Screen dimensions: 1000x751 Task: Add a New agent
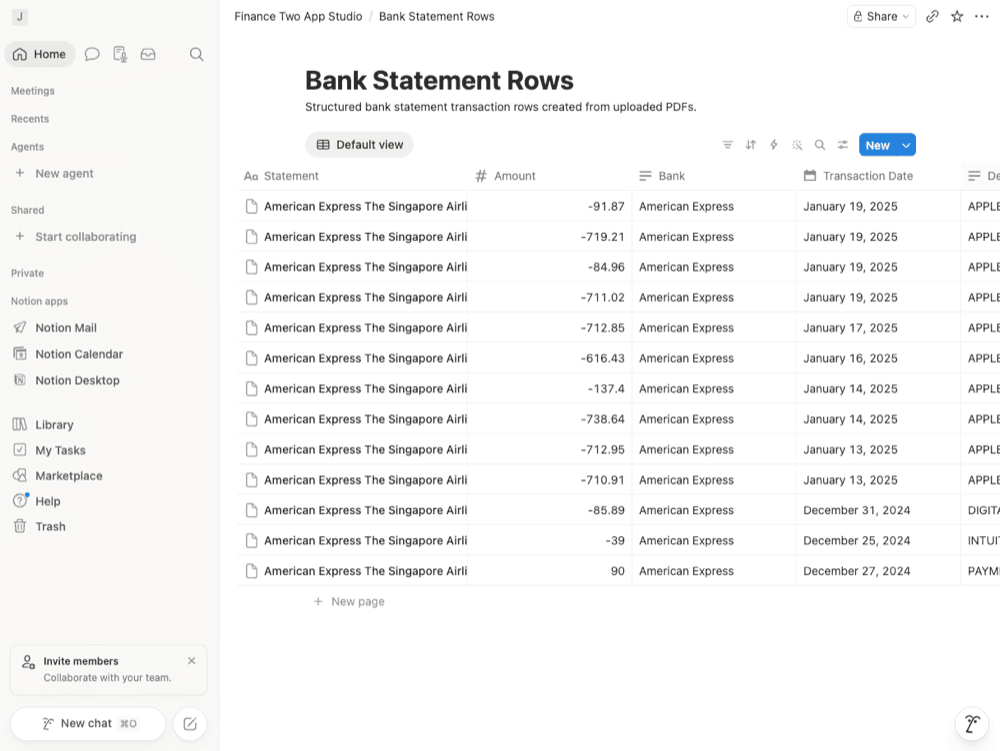coord(64,173)
